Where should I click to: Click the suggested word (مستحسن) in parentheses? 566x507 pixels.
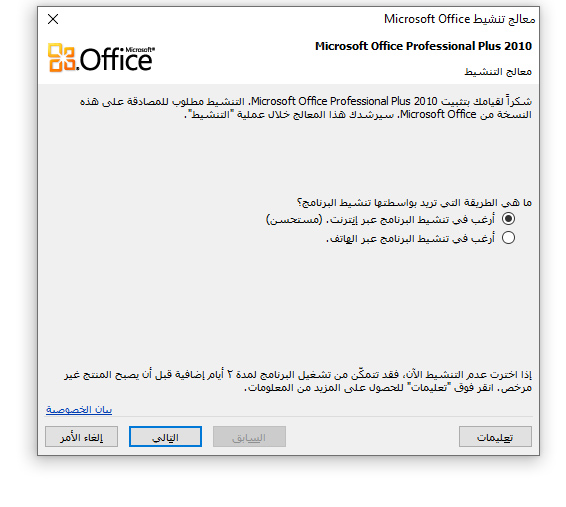click(294, 219)
